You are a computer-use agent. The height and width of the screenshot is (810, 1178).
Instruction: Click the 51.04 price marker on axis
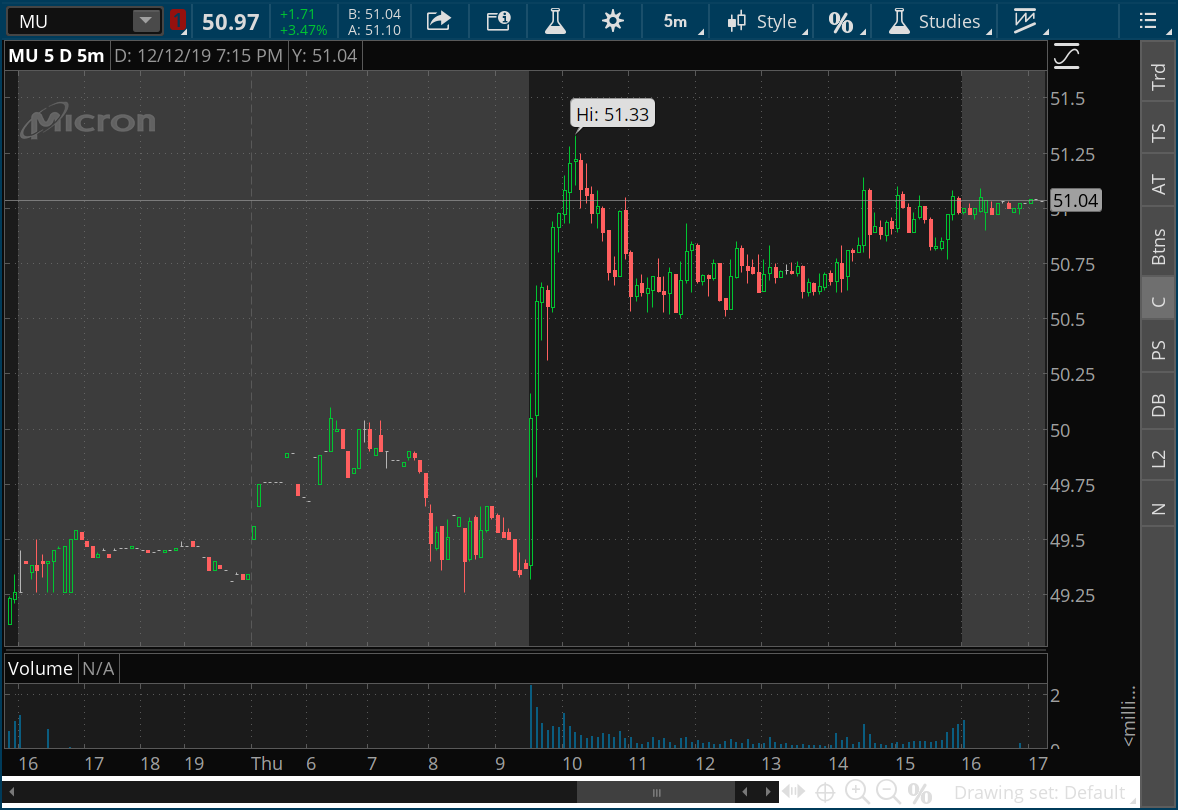pos(1075,201)
